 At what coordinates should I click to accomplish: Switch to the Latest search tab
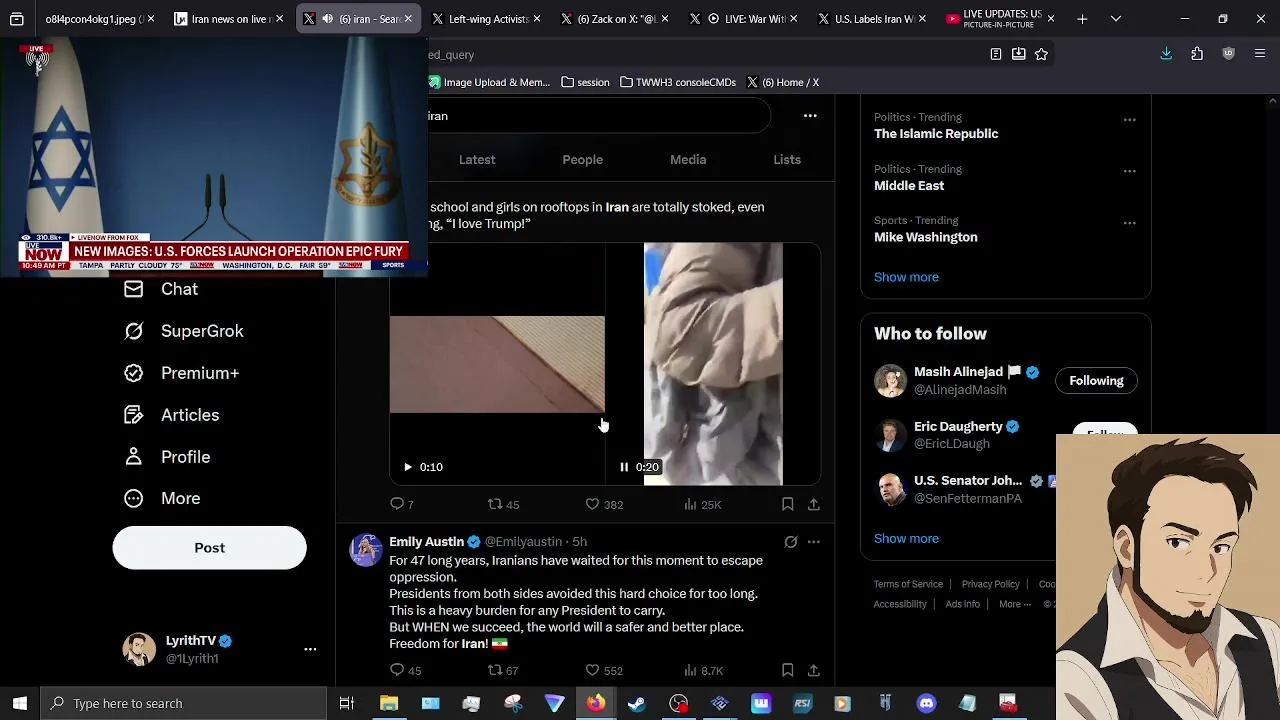[x=477, y=160]
